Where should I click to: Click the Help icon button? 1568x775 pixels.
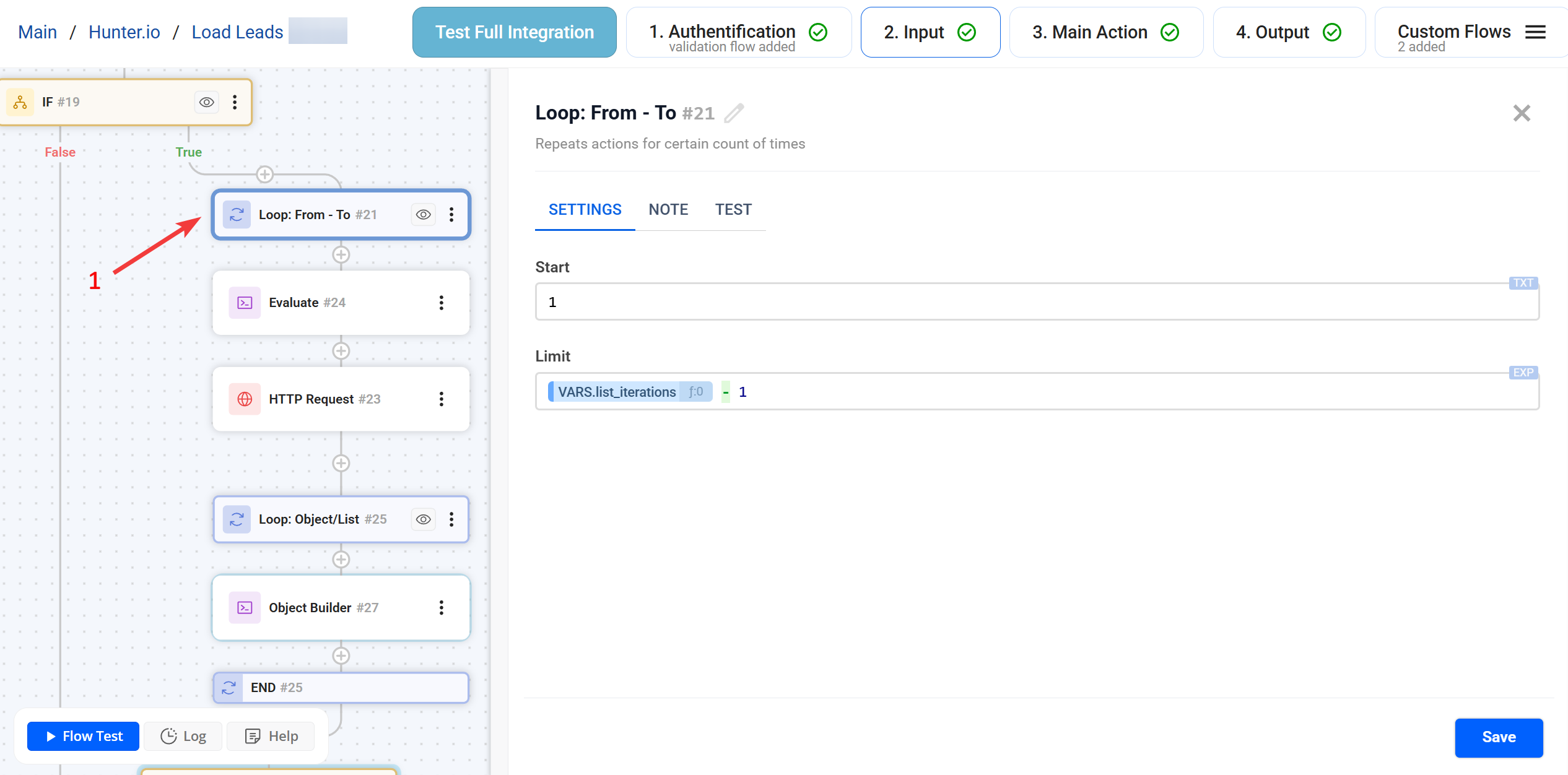pos(253,736)
